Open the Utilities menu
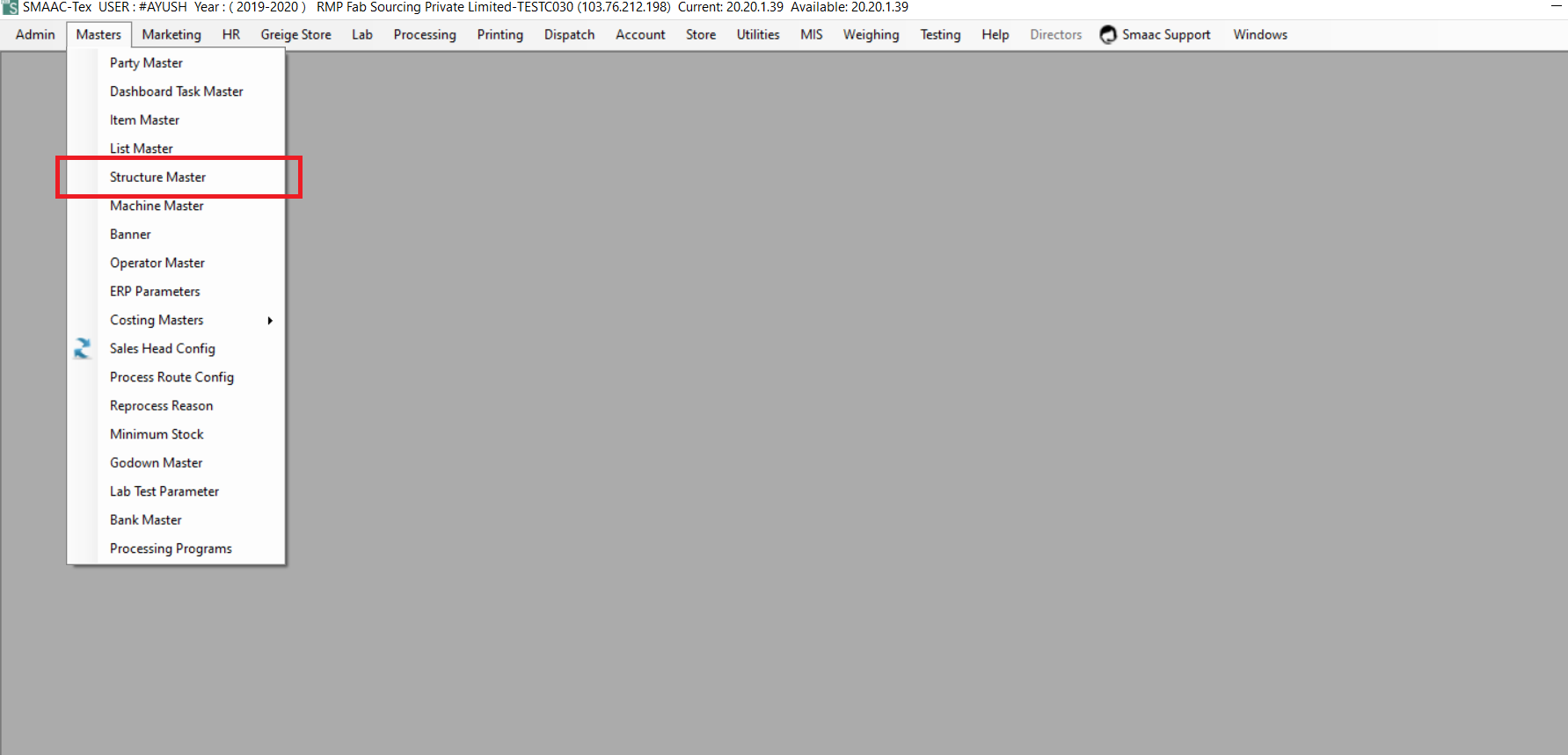 758,35
